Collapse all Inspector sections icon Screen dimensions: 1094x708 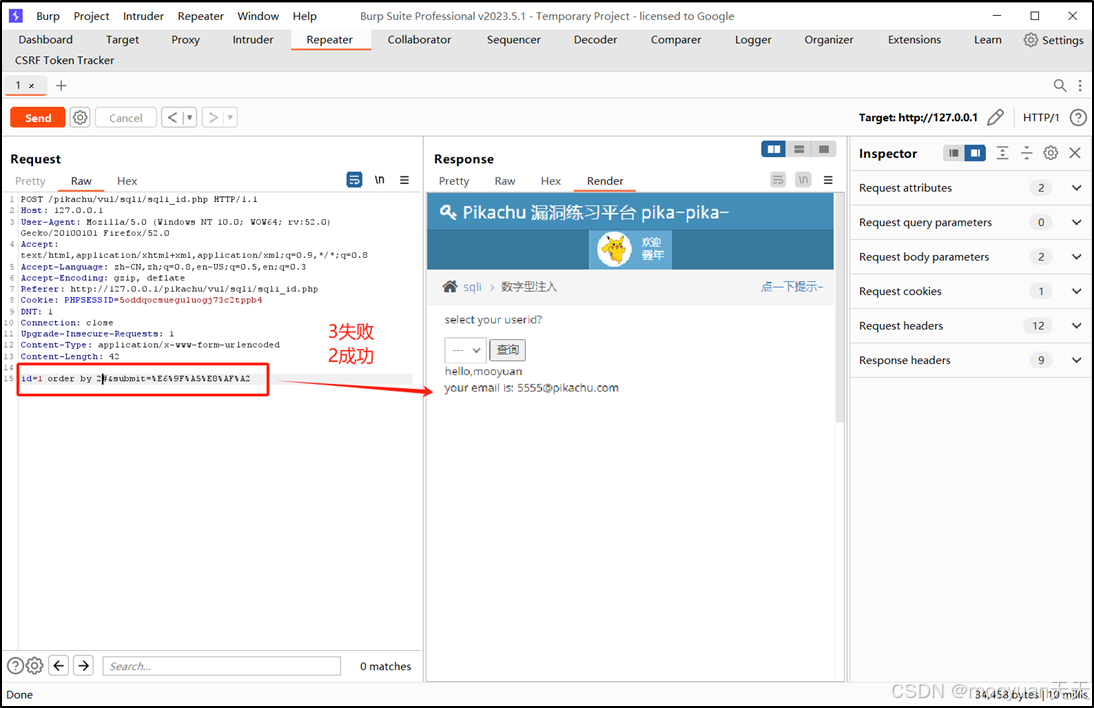pos(1026,153)
